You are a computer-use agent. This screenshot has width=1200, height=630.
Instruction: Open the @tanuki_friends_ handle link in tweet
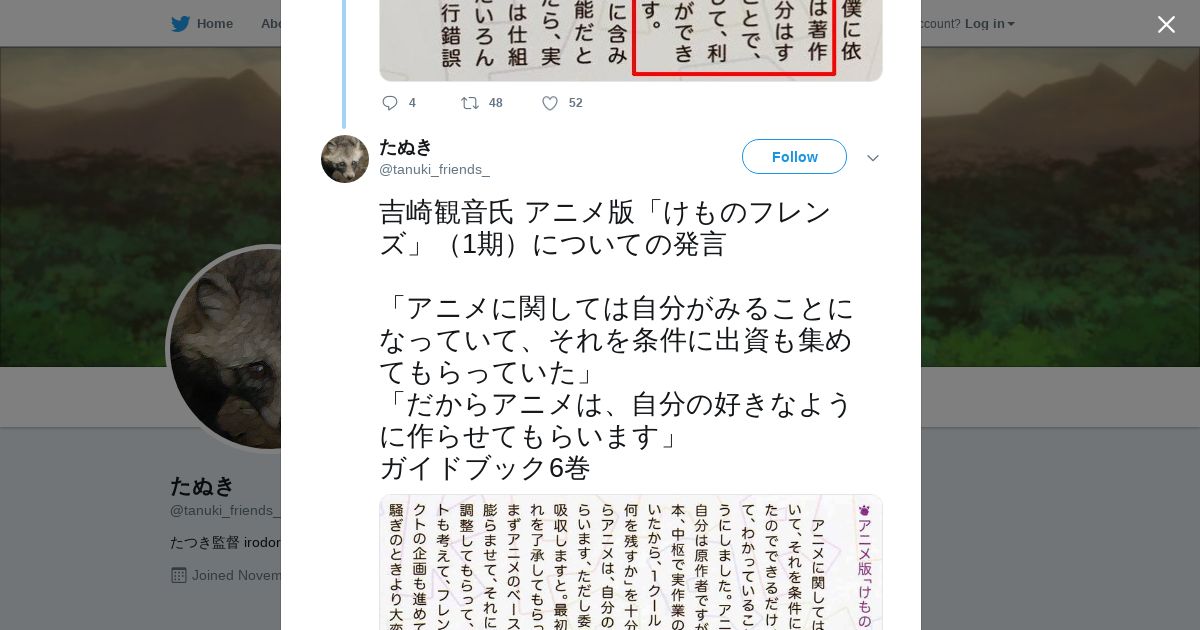pos(434,170)
